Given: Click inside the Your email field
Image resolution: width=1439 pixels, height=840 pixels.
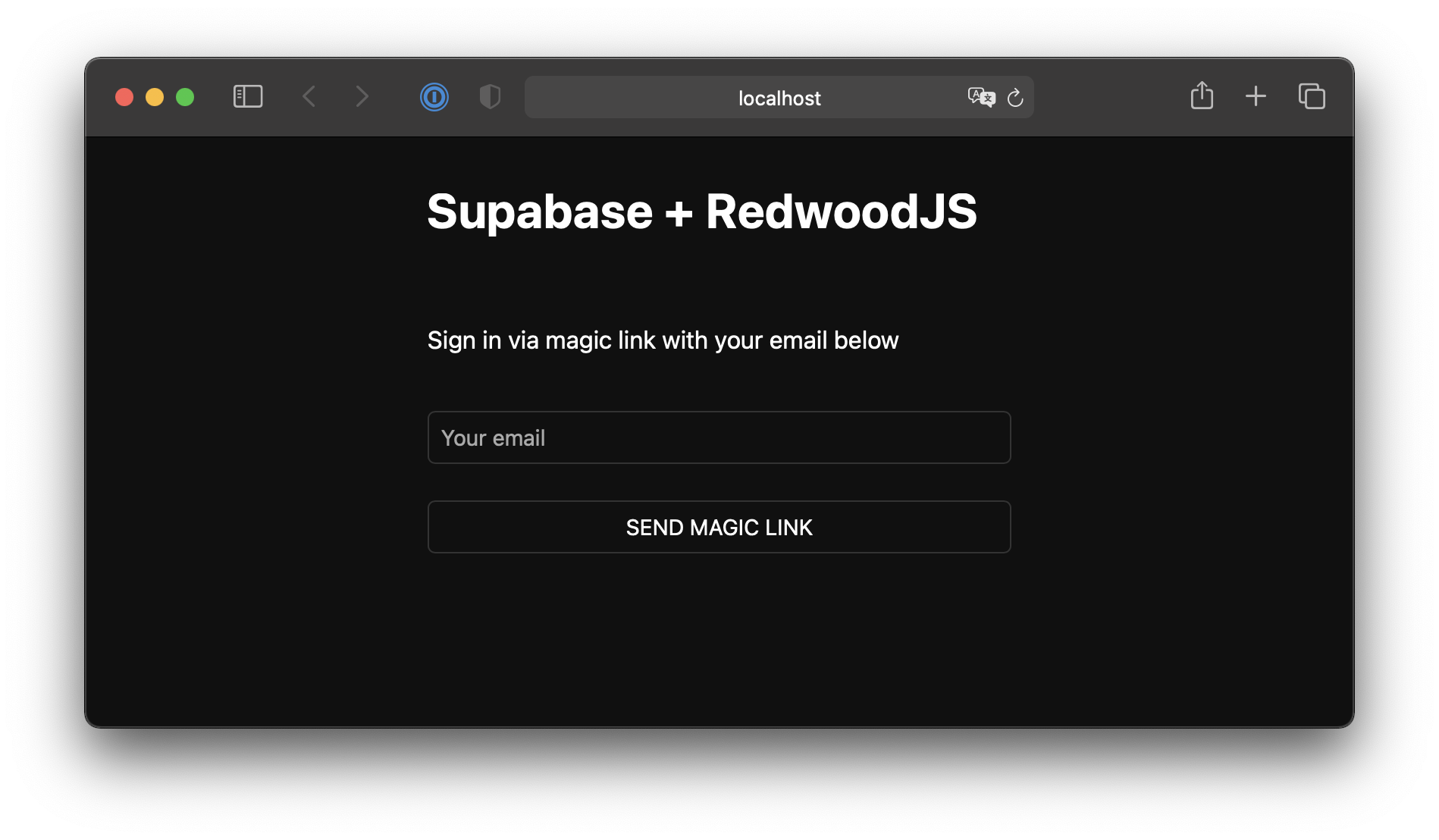Looking at the screenshot, I should (x=719, y=437).
